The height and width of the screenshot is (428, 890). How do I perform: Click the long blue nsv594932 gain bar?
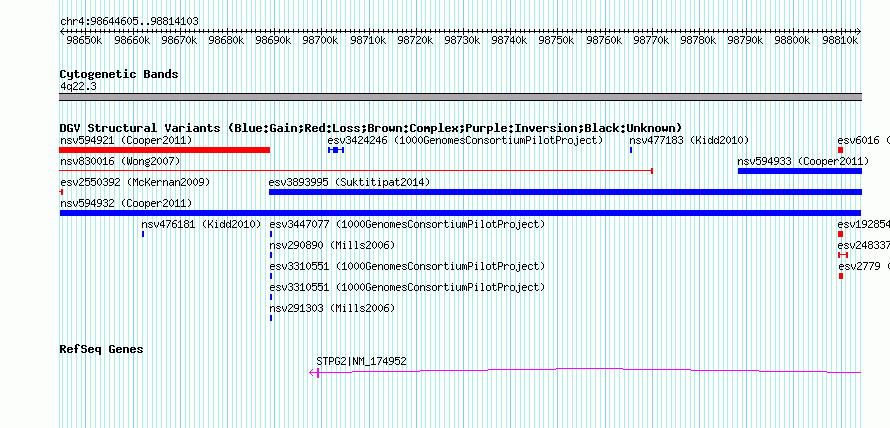[460, 213]
